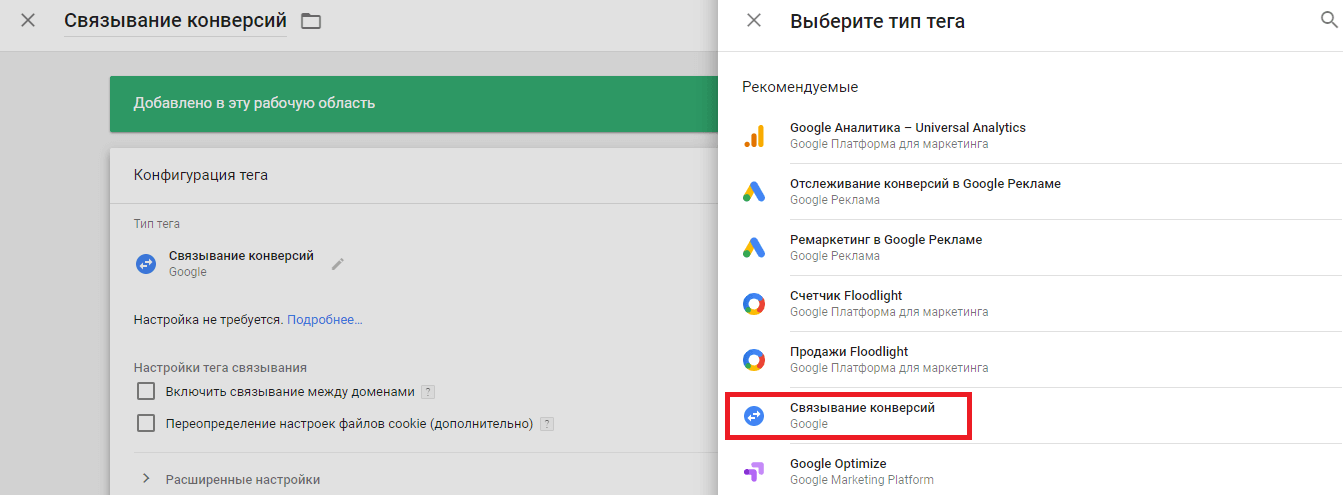
Task: Click the Google Optimize purple icon
Action: click(754, 472)
